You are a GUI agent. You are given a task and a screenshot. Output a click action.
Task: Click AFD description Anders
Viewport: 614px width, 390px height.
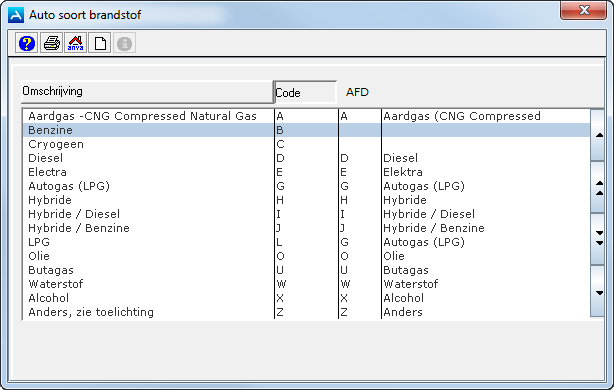[403, 312]
